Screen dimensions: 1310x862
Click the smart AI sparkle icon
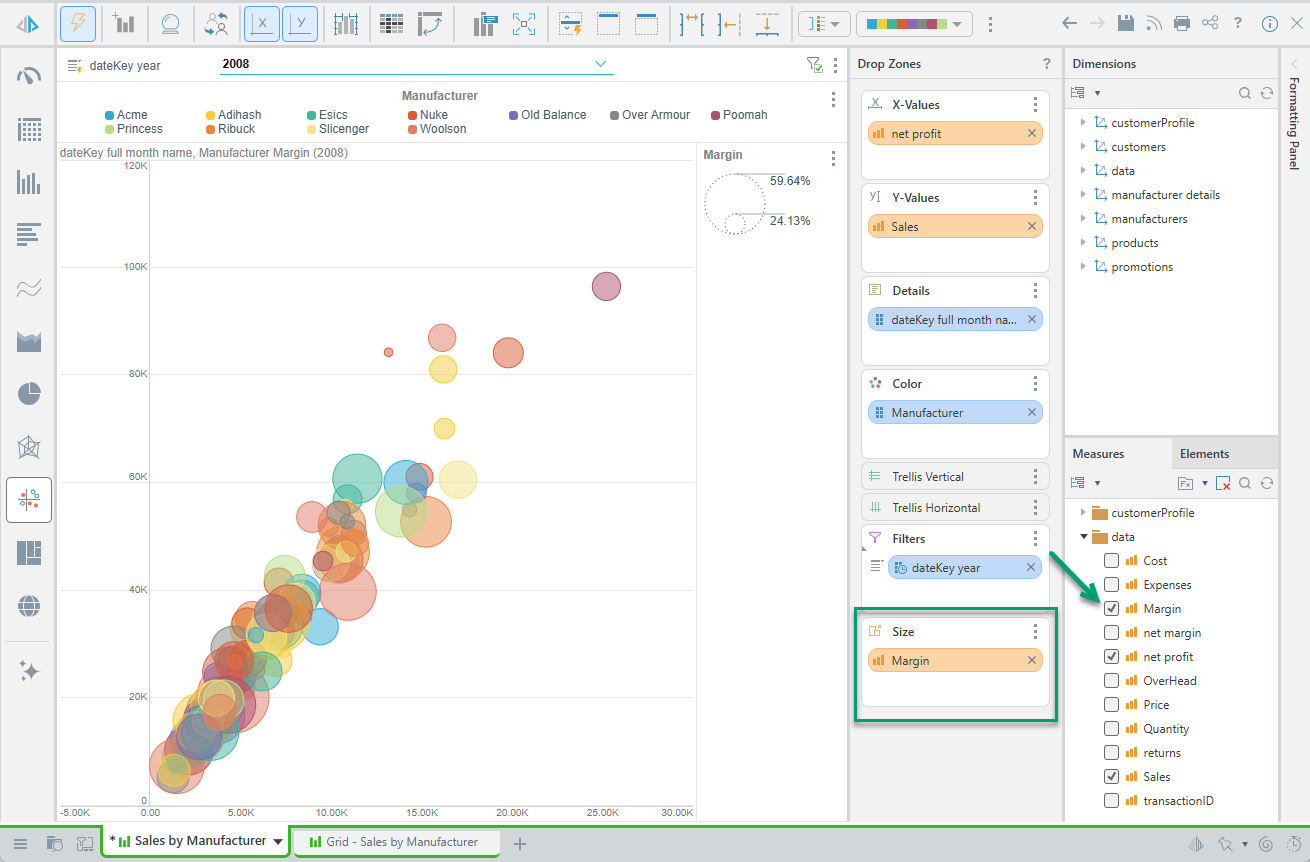click(x=29, y=671)
